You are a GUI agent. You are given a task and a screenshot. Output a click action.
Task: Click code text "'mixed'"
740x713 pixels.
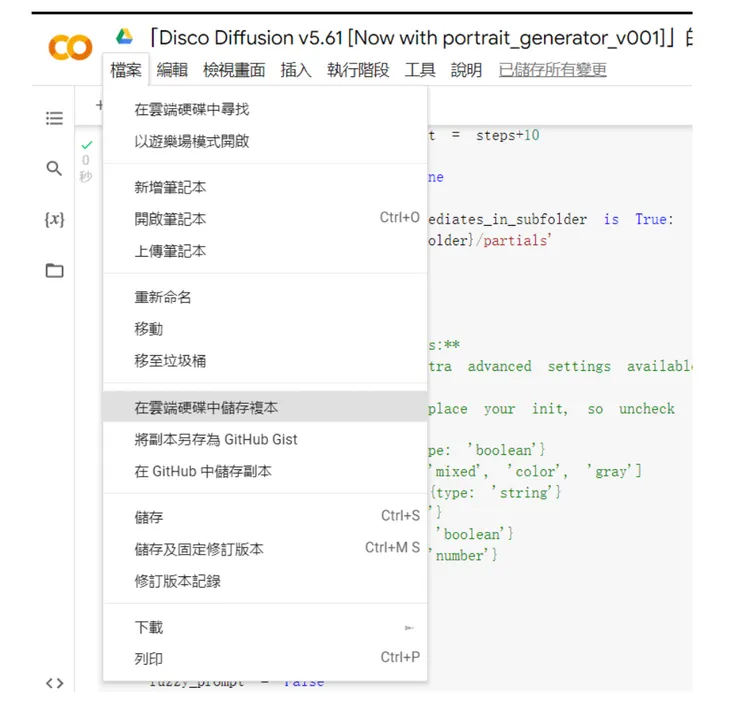[455, 471]
